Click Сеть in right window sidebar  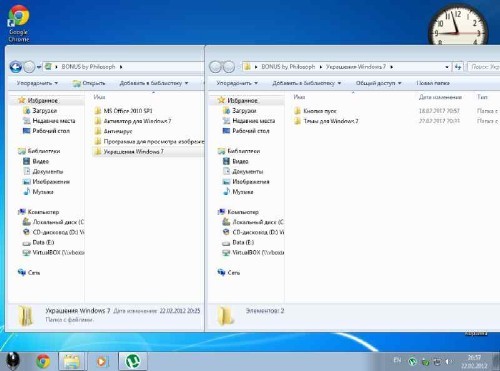(229, 272)
